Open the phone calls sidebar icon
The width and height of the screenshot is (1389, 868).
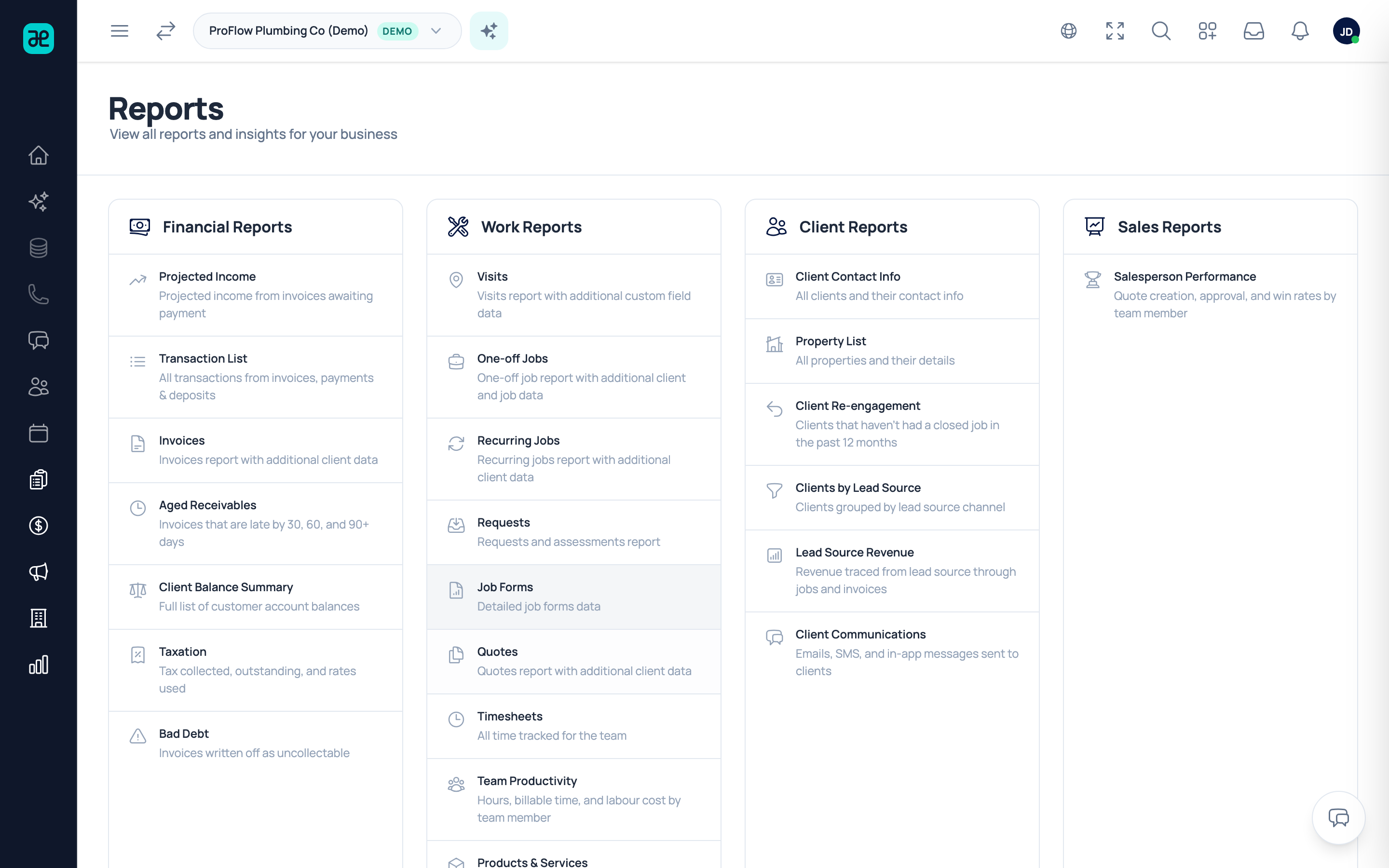click(39, 294)
